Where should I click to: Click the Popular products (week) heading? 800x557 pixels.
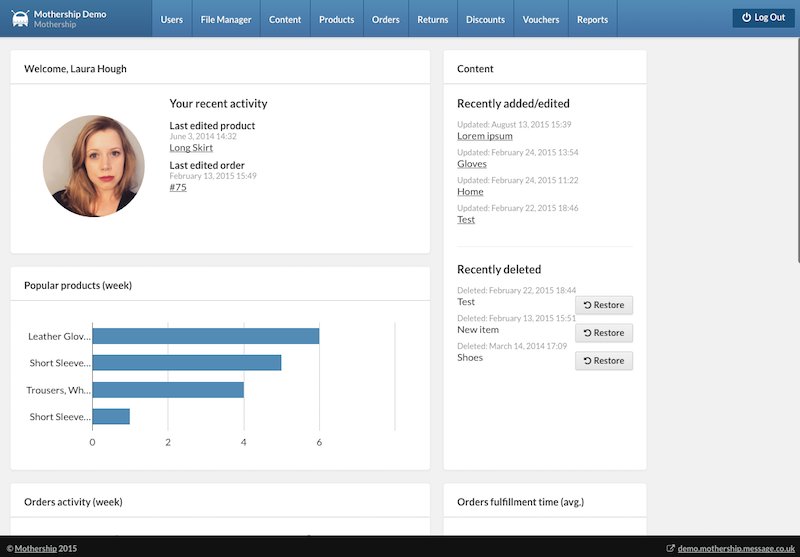coord(78,286)
